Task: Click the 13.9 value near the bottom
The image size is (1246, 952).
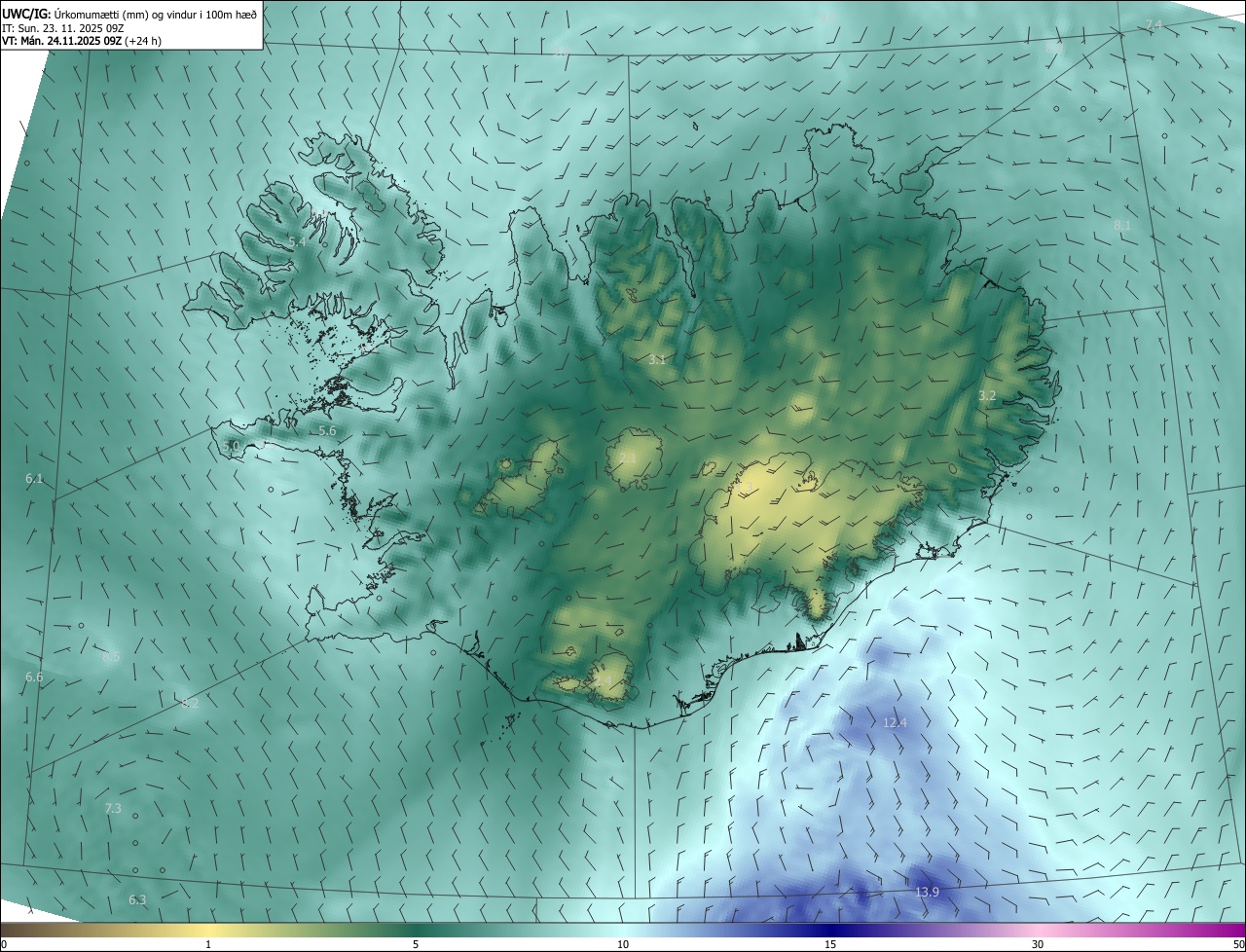Action: pyautogui.click(x=927, y=893)
